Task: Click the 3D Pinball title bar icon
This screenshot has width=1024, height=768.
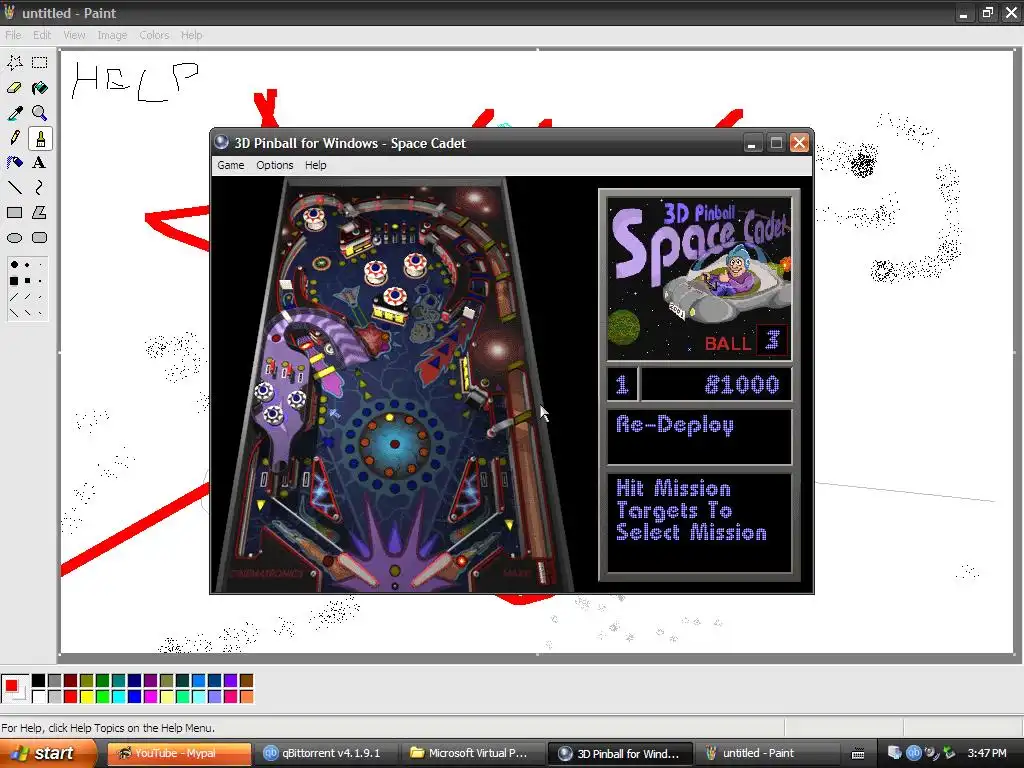Action: (x=222, y=142)
